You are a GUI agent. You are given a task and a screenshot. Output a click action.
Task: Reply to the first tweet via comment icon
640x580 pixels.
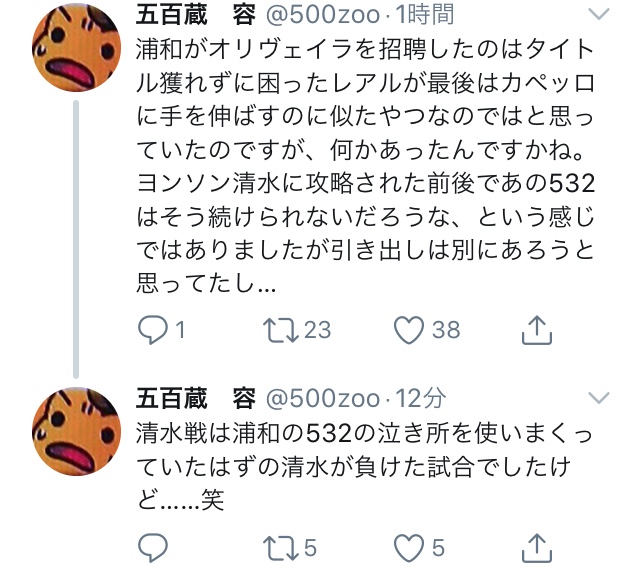click(x=153, y=330)
